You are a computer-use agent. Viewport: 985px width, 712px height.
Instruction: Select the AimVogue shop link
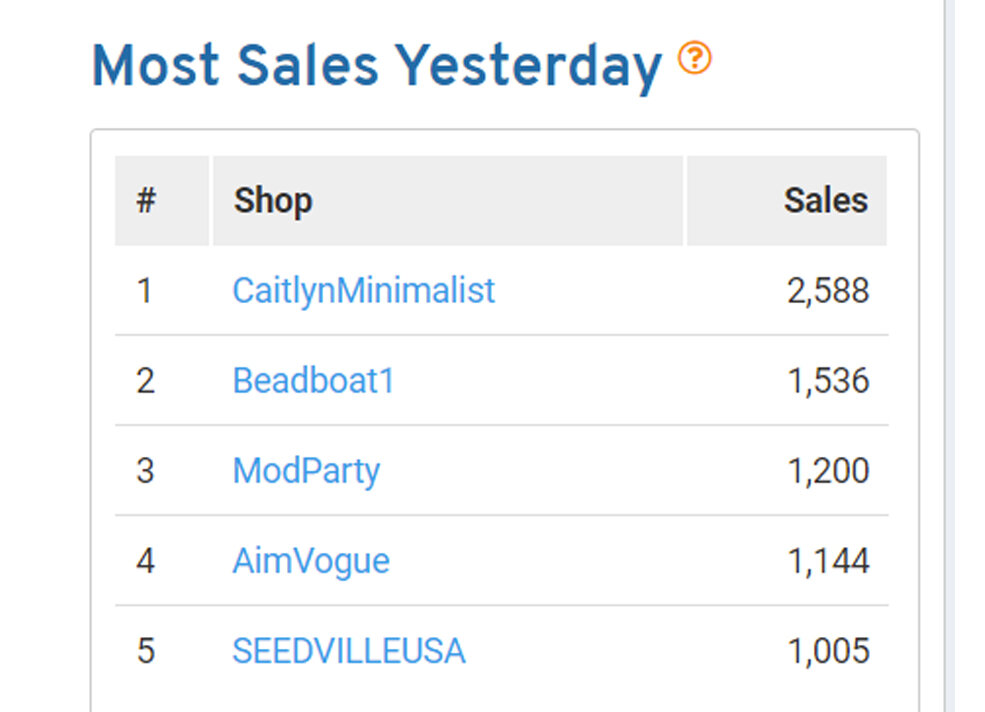coord(311,561)
